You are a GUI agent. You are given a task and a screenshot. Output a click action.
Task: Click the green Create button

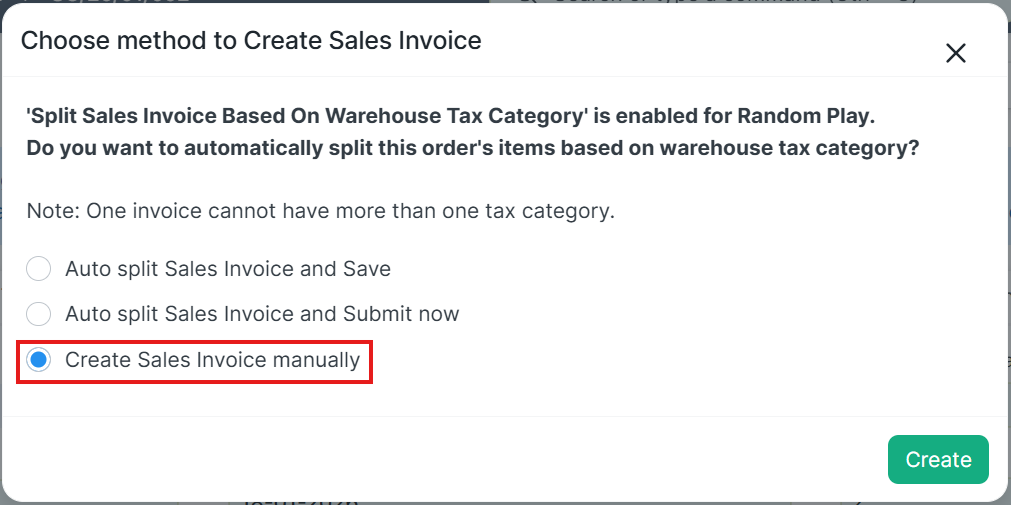tap(937, 459)
